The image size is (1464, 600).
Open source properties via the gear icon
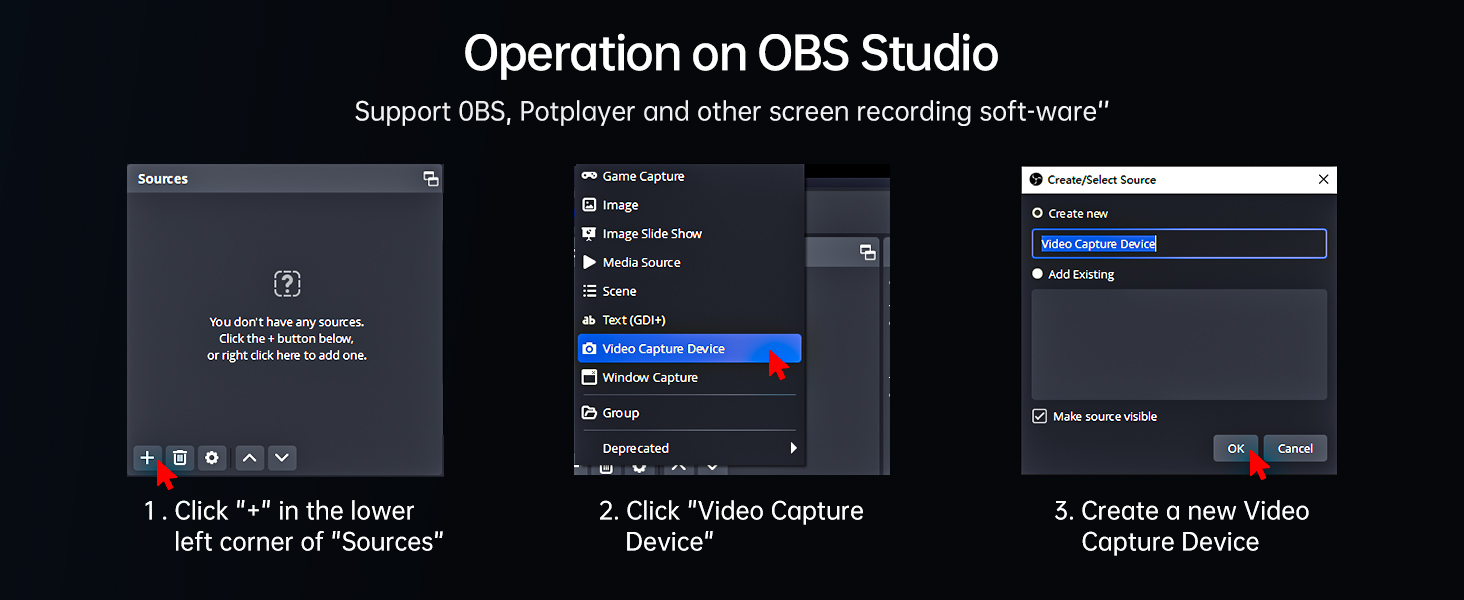coord(212,457)
